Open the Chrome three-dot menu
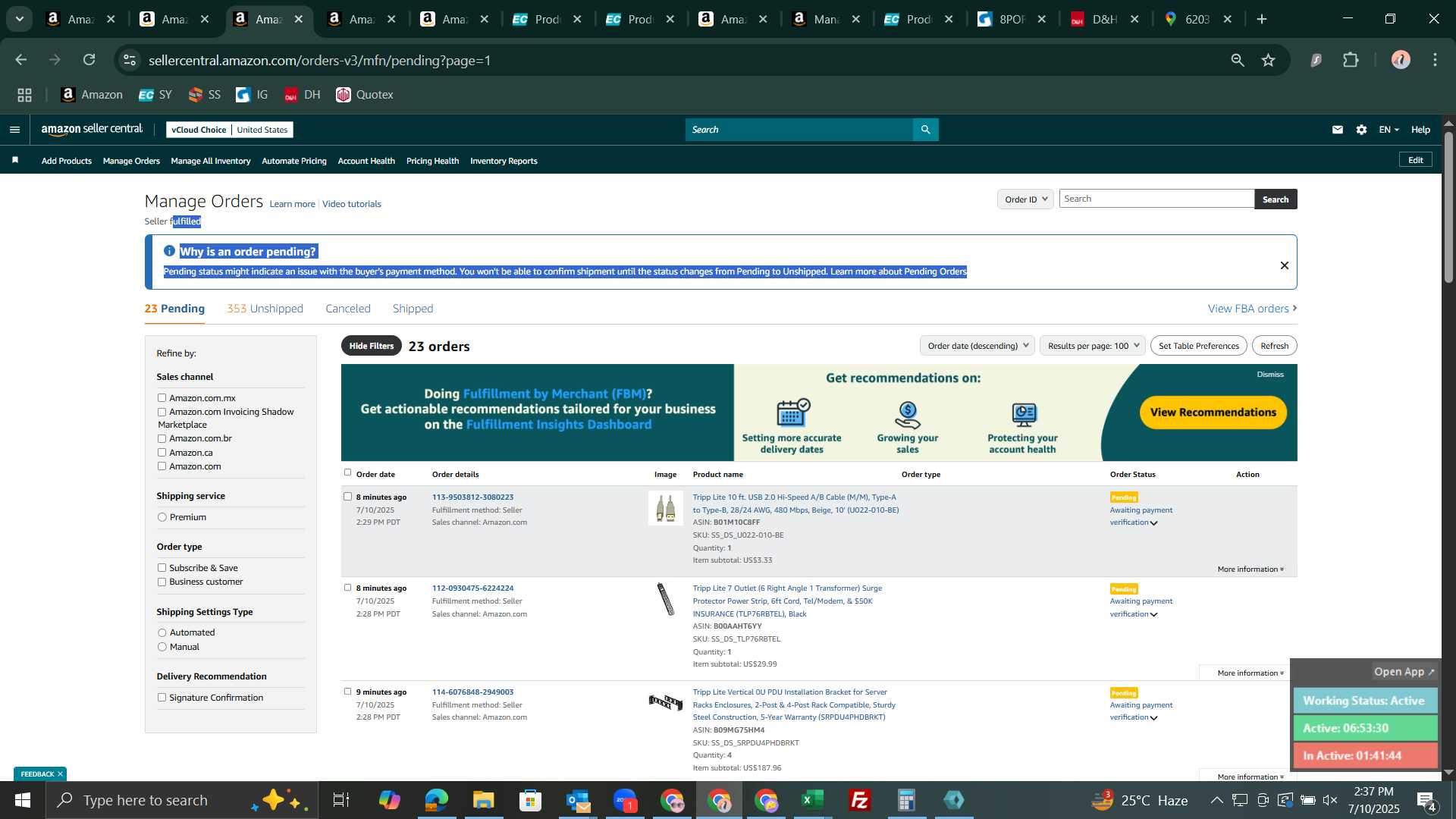This screenshot has width=1456, height=819. click(x=1435, y=60)
